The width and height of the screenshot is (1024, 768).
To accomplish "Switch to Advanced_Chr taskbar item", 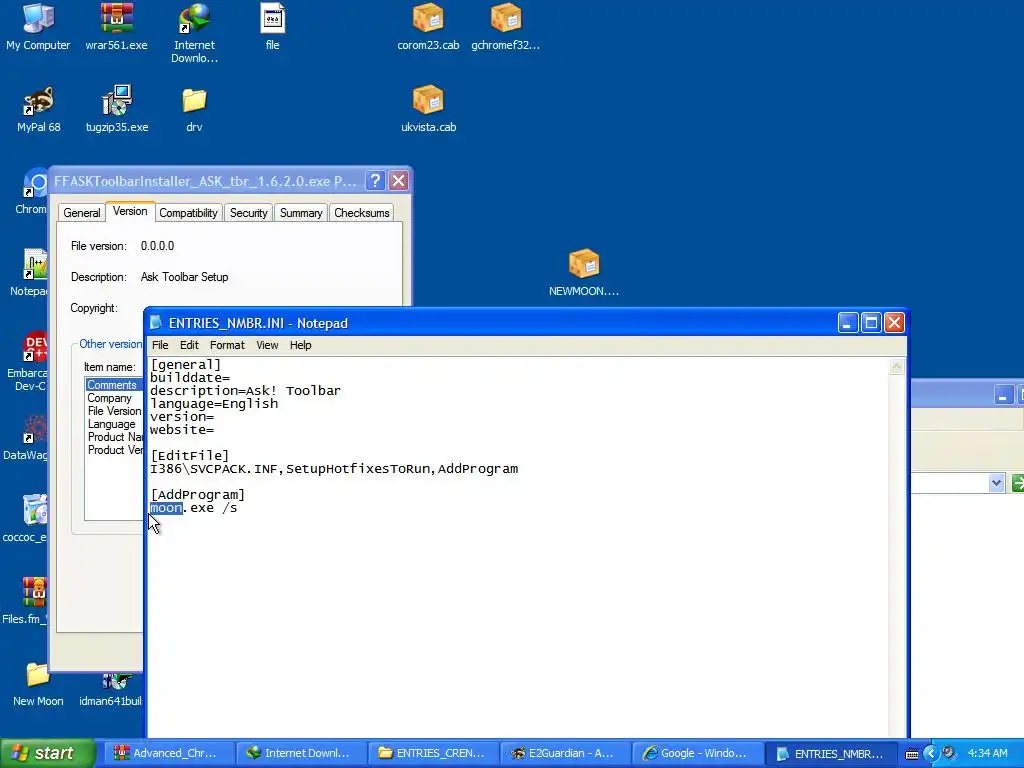I will tap(168, 753).
